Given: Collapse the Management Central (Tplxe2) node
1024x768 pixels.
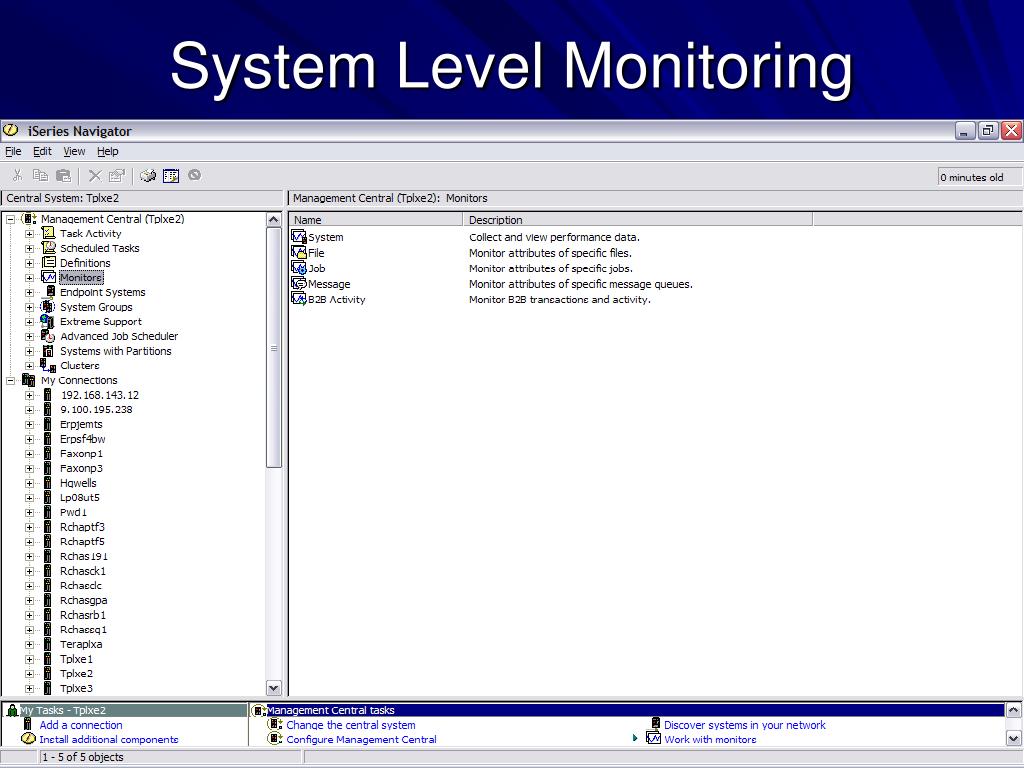Looking at the screenshot, I should coord(11,219).
